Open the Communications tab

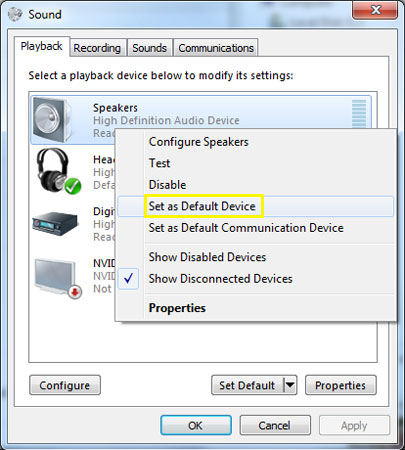click(216, 48)
